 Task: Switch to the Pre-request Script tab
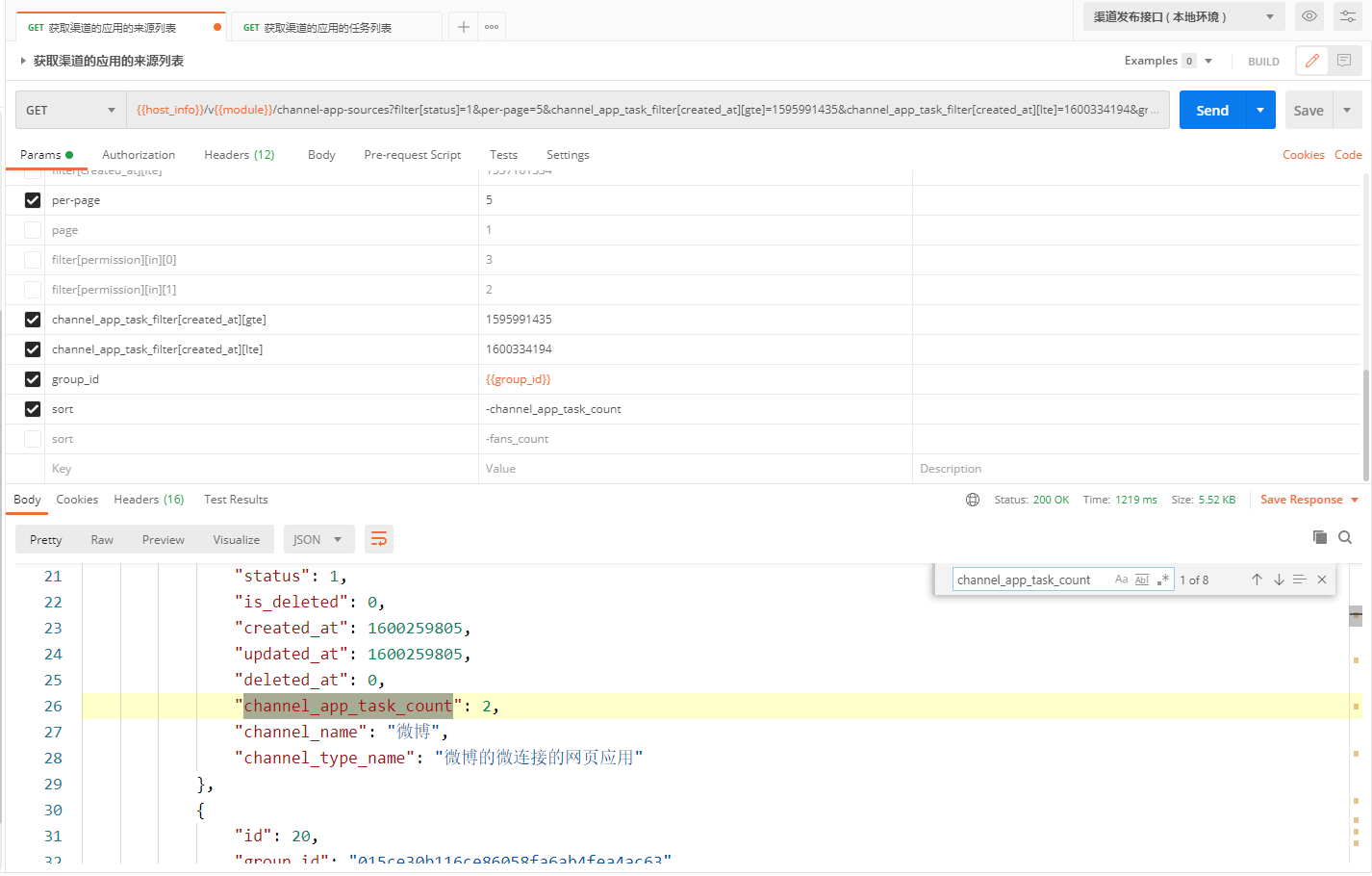point(412,155)
